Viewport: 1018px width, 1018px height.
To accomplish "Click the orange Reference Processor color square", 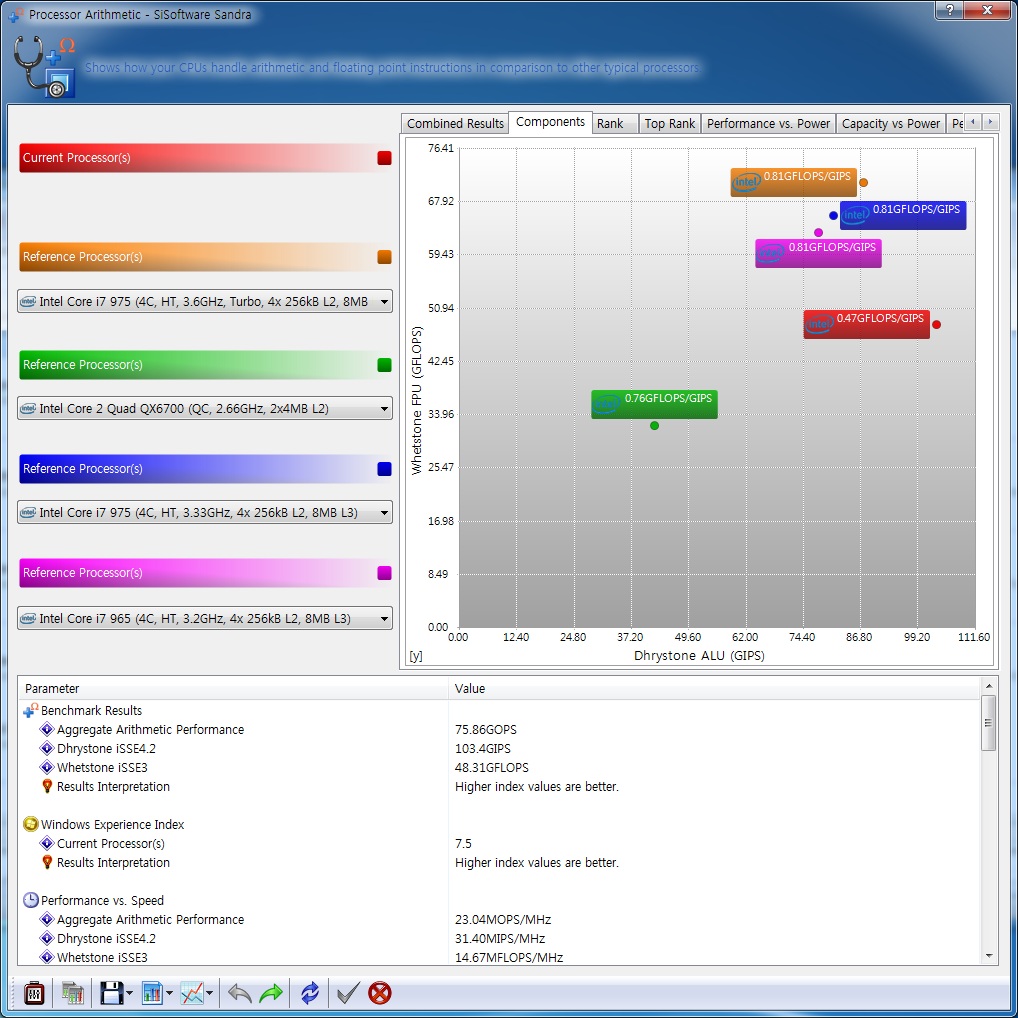I will point(384,257).
